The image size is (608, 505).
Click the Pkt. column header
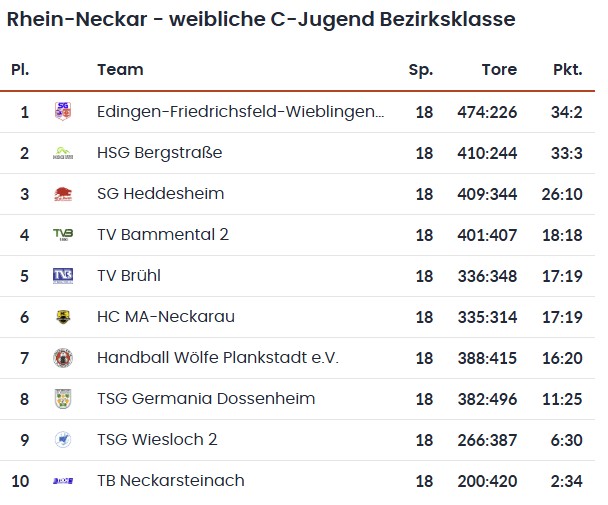tap(567, 70)
